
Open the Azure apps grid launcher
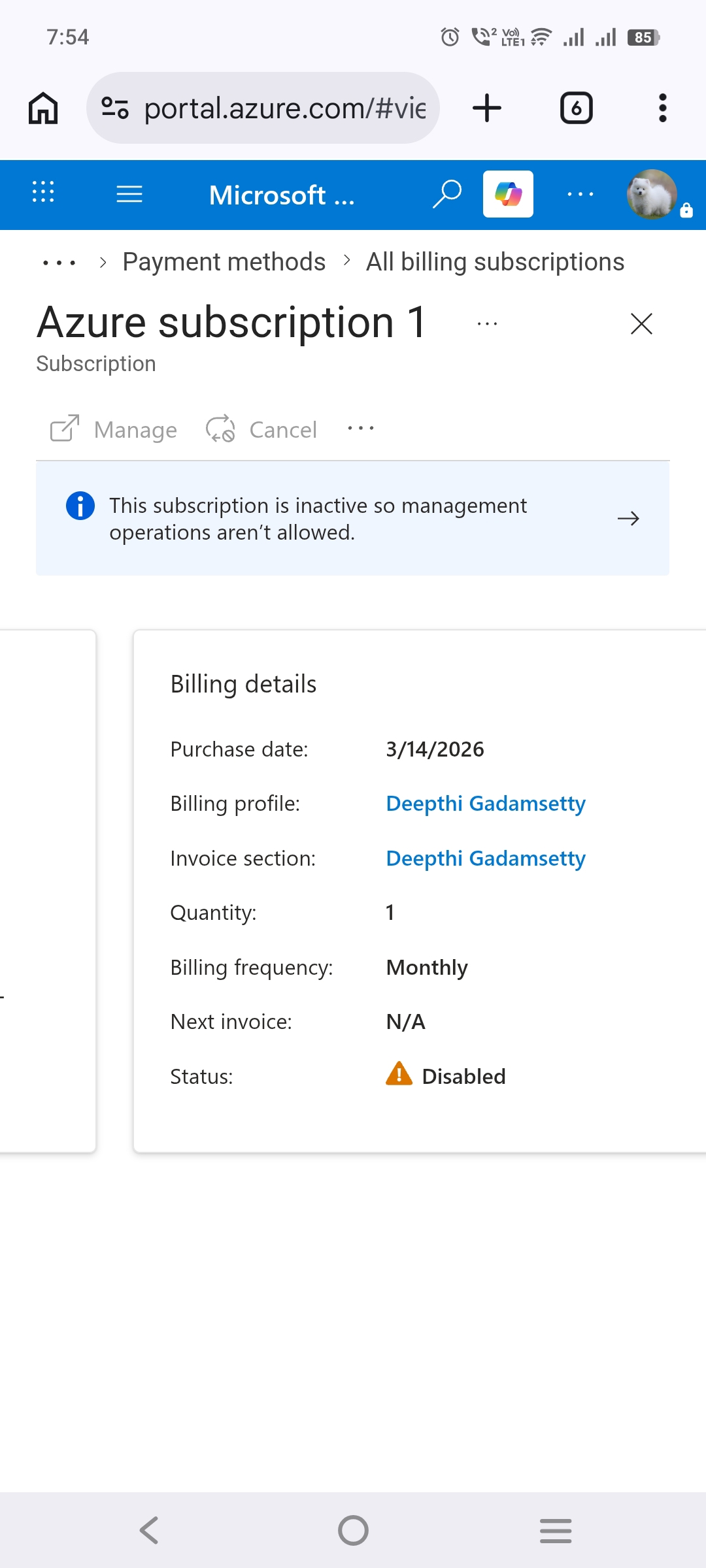point(43,191)
